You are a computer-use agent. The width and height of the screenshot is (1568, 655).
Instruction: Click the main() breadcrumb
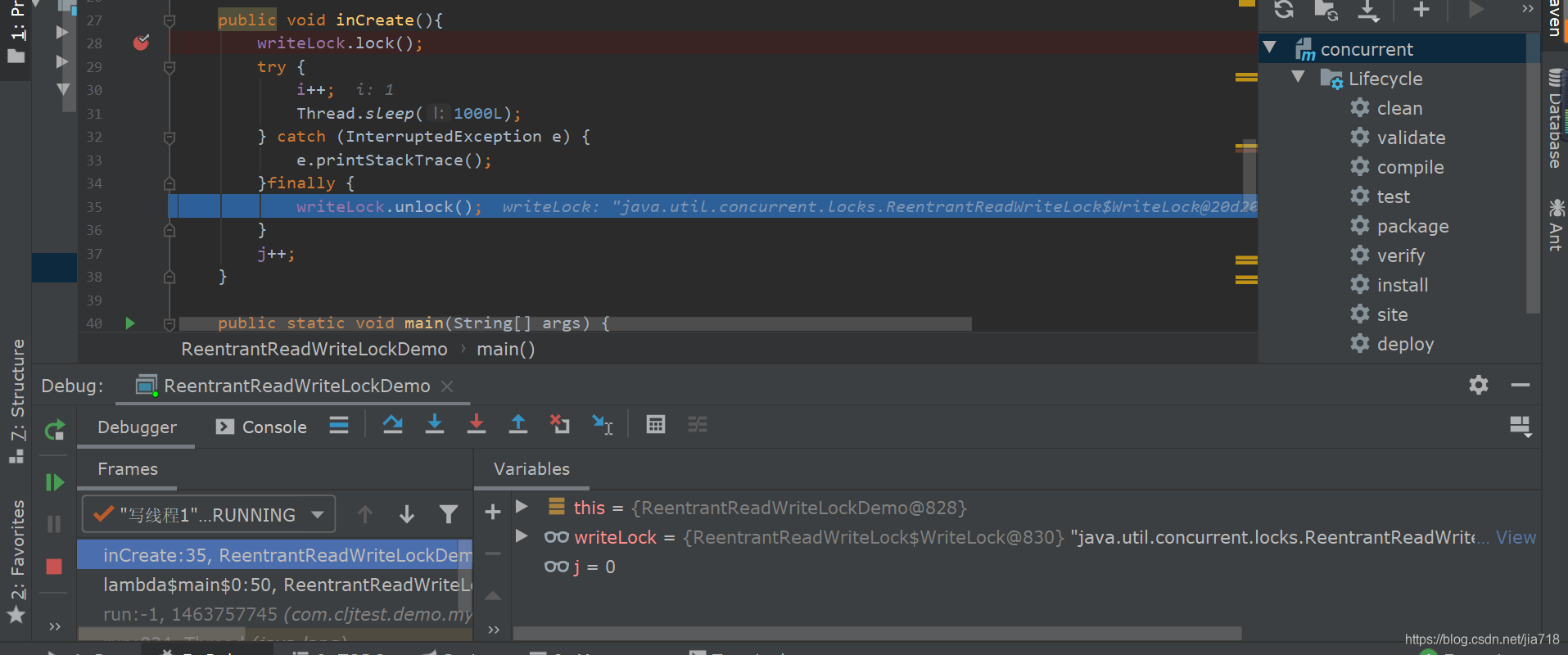tap(506, 349)
